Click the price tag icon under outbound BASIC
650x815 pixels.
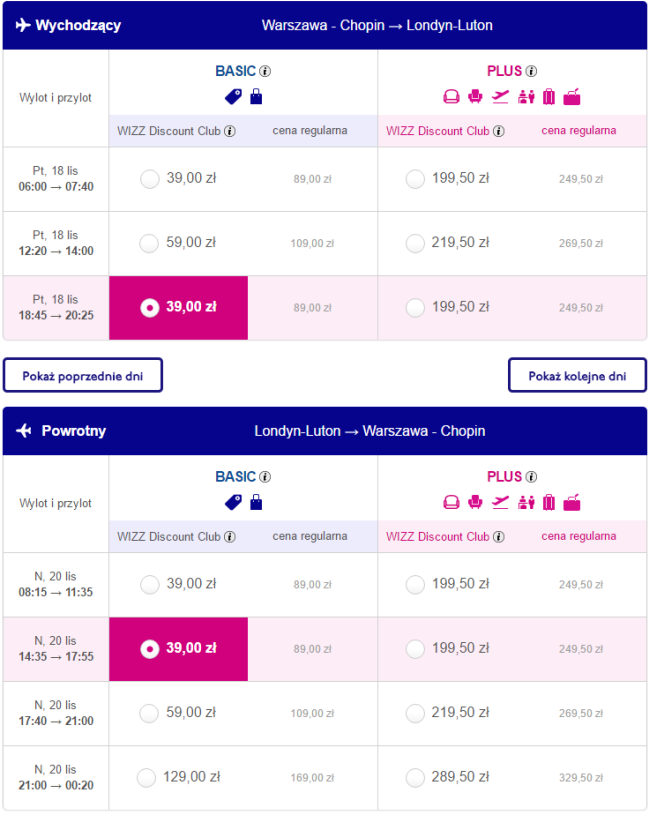233,97
